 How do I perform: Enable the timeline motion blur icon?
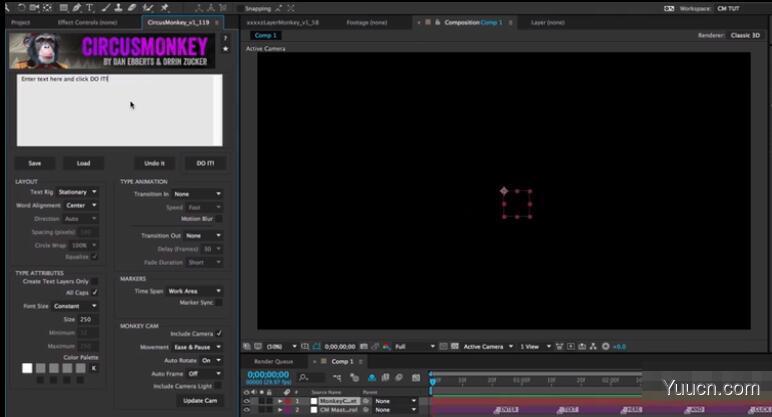pos(399,378)
